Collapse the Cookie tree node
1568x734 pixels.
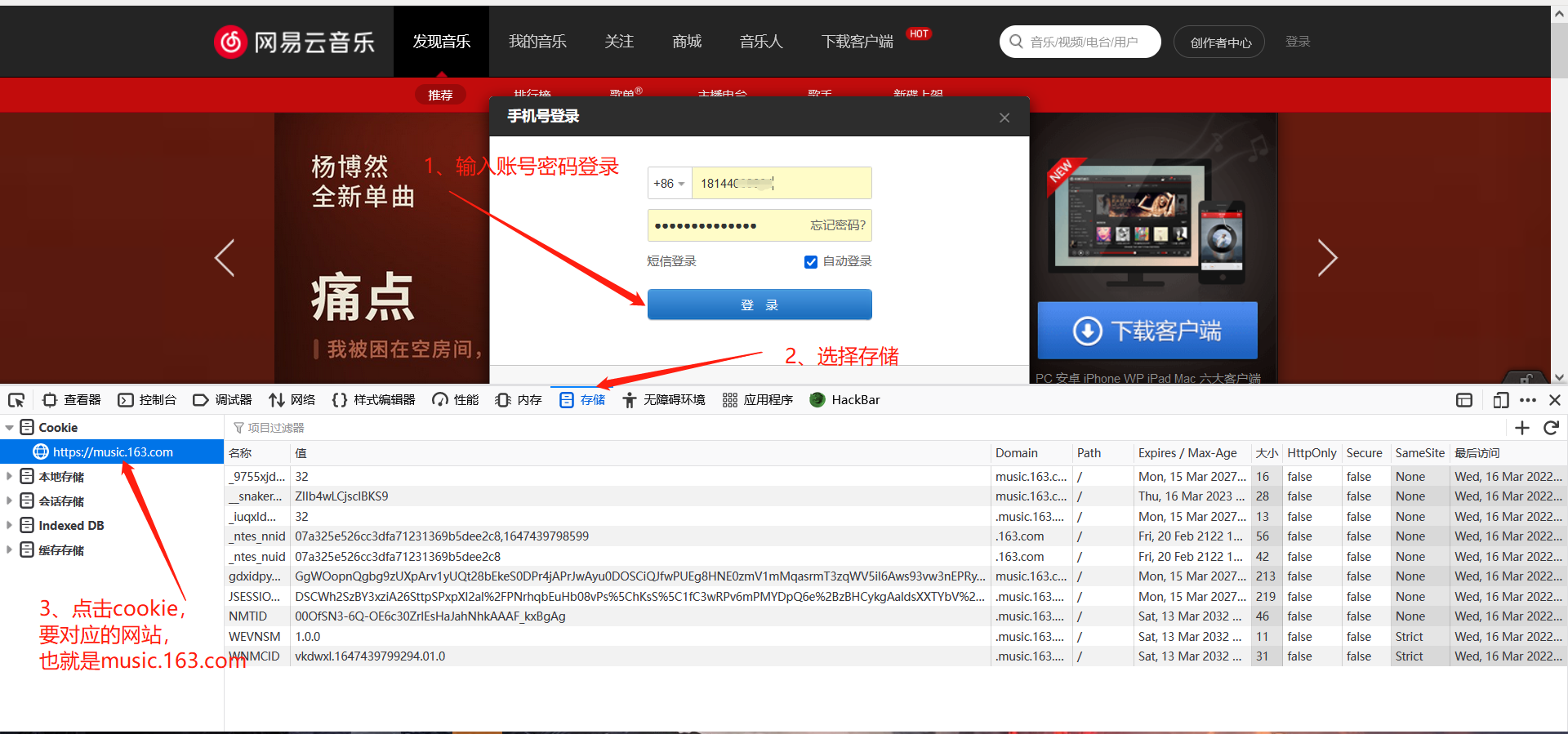[10, 428]
